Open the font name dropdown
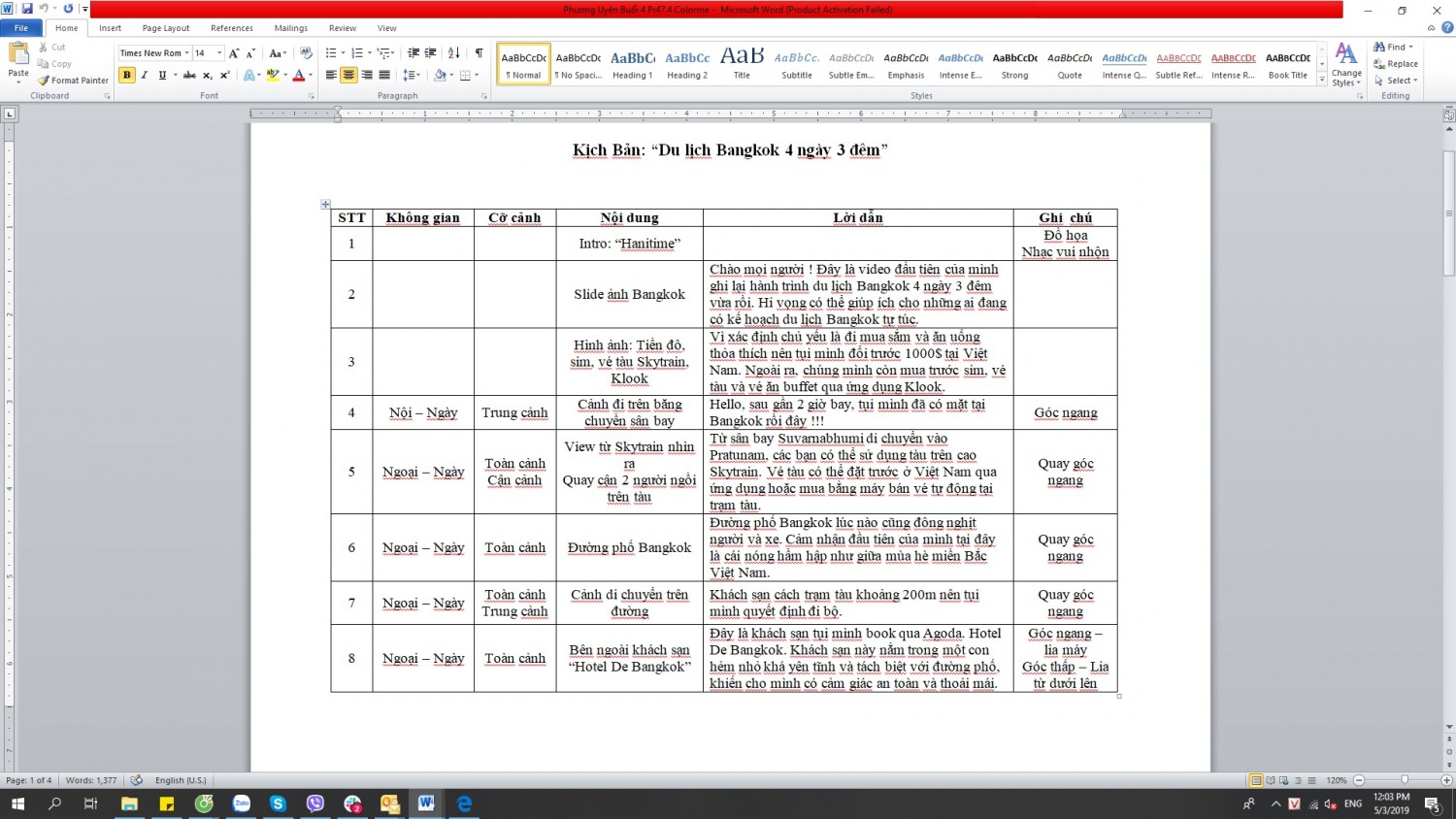Viewport: 1456px width, 819px height. 186,53
